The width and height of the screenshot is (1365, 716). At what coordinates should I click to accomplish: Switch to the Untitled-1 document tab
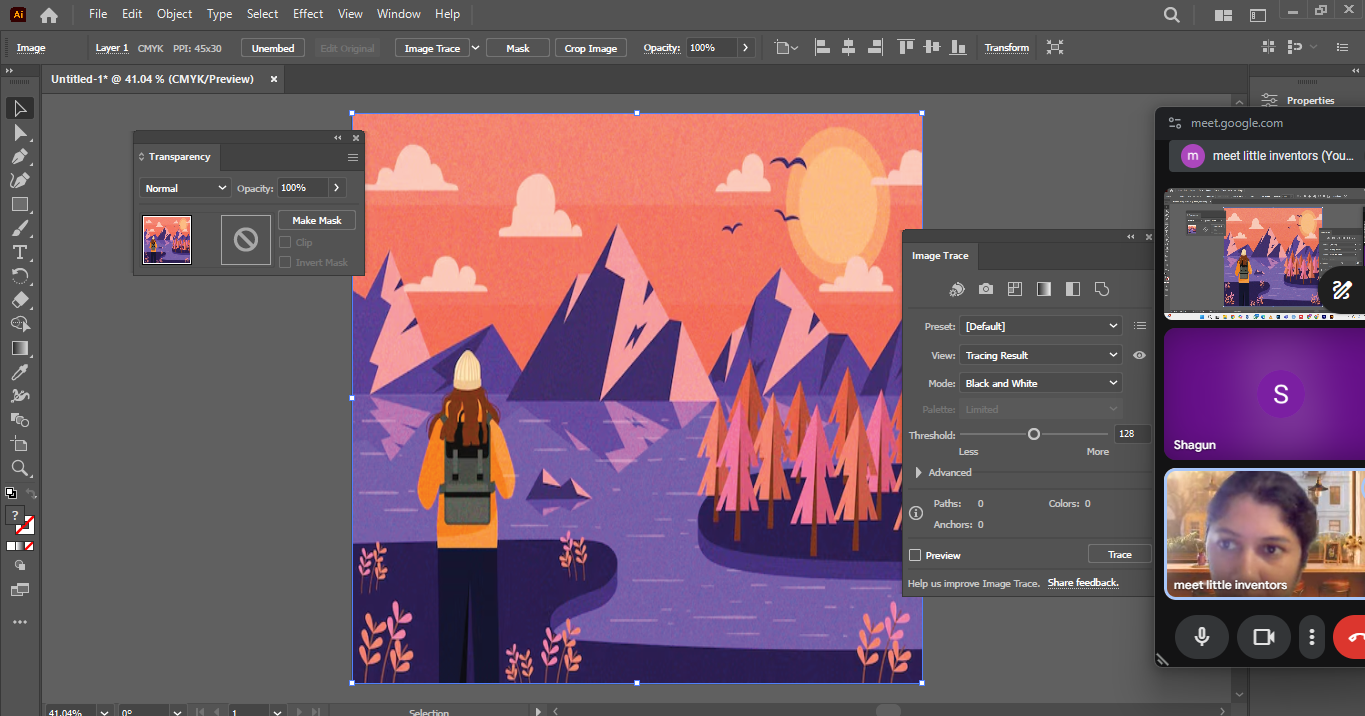pos(152,79)
